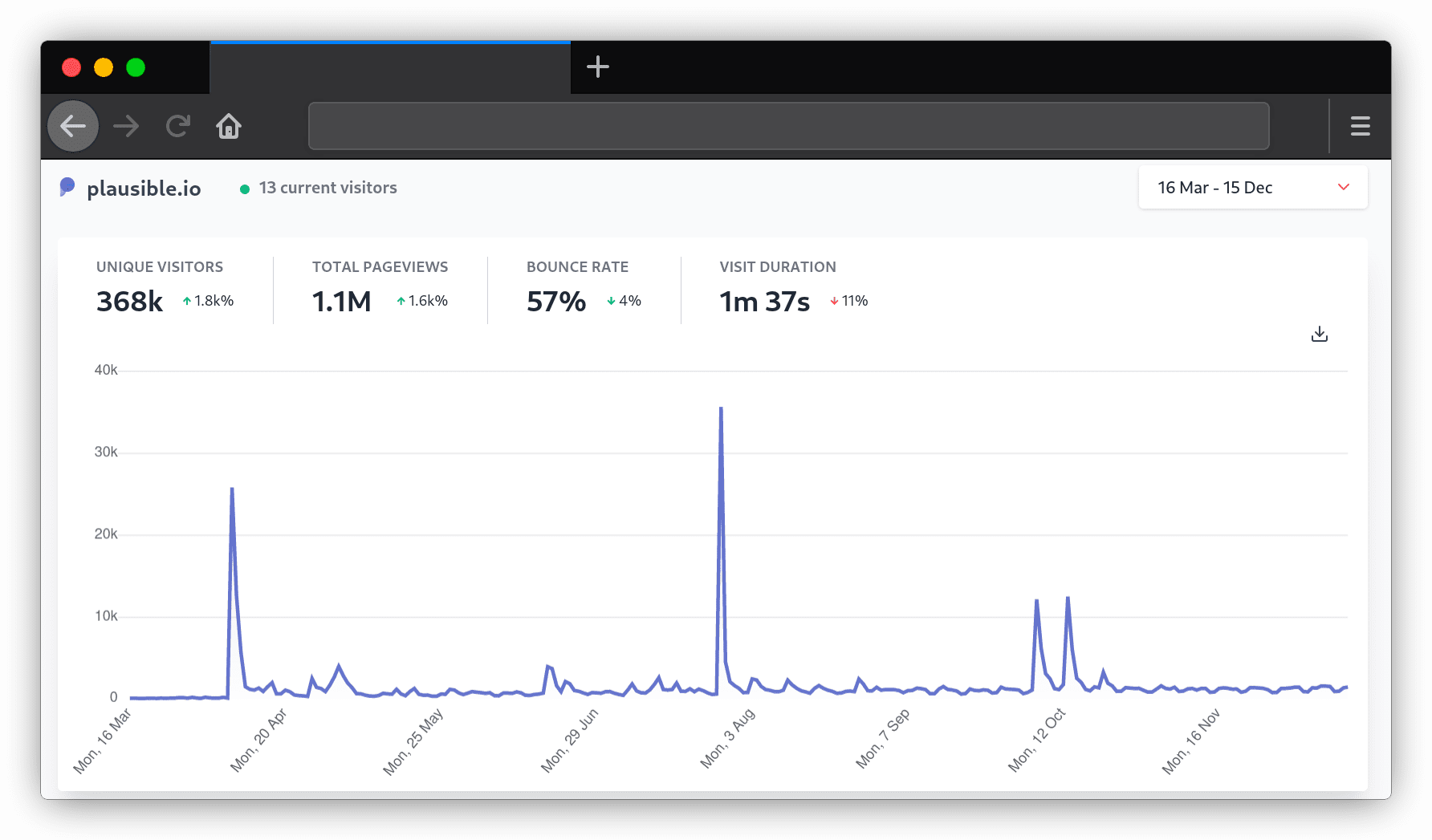Click the 11% visit duration change indicator
This screenshot has width=1432, height=840.
click(849, 301)
